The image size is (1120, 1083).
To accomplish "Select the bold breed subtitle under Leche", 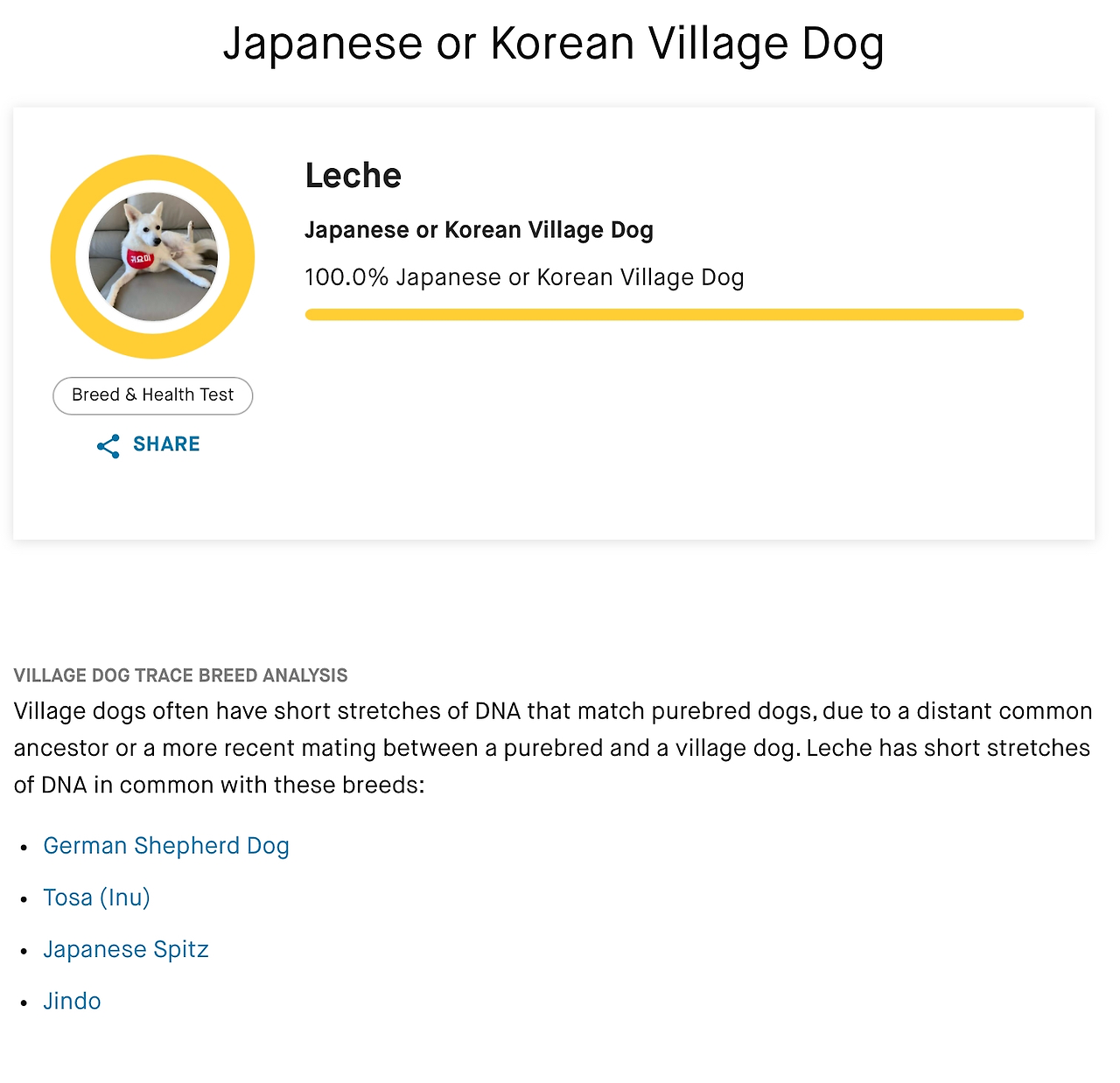I will click(479, 230).
